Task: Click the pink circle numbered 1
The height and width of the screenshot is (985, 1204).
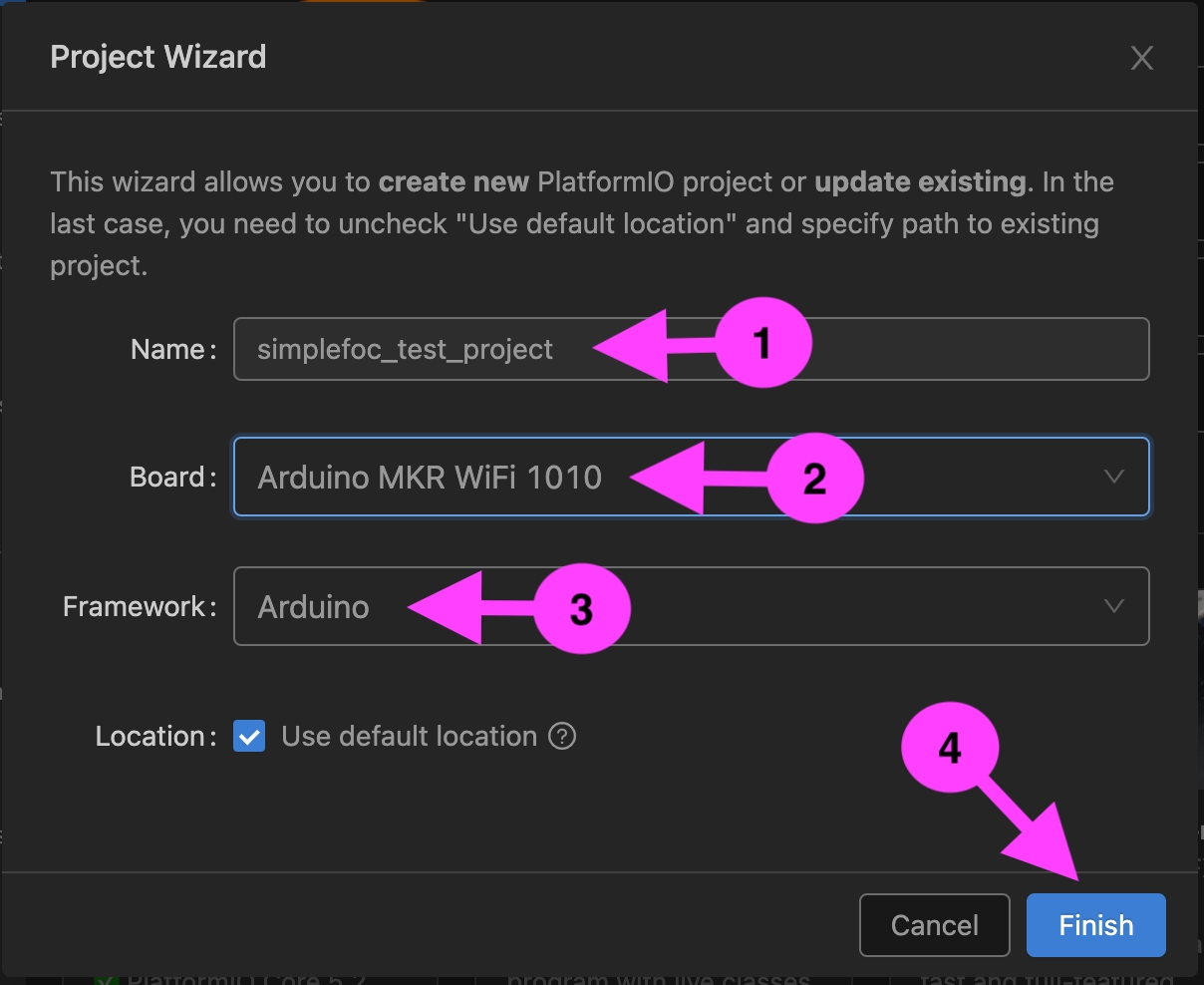Action: [x=762, y=345]
